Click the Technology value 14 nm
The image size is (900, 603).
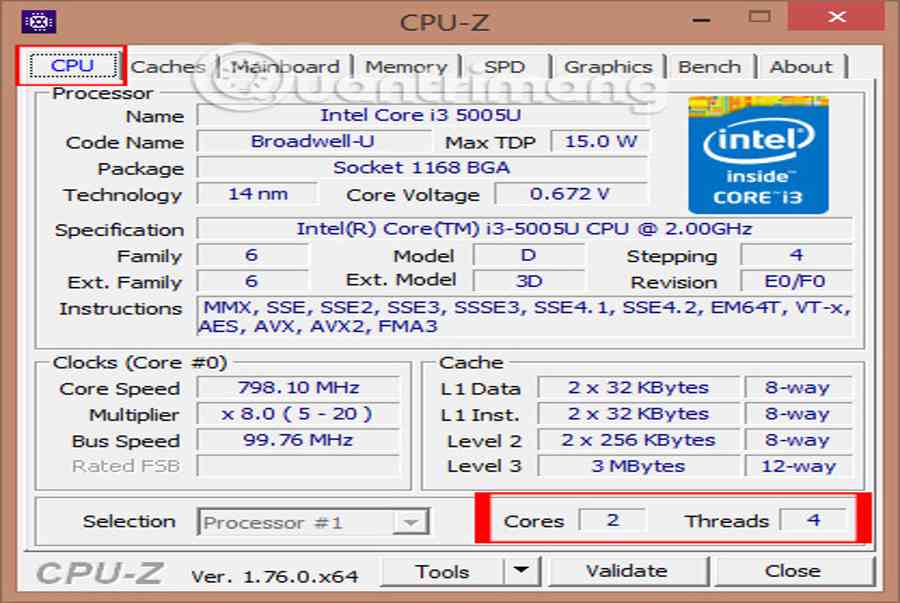257,194
